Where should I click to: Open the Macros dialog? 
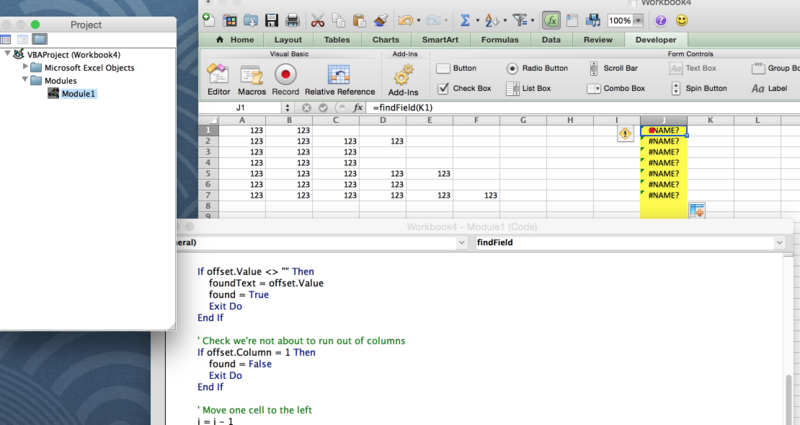click(x=252, y=80)
